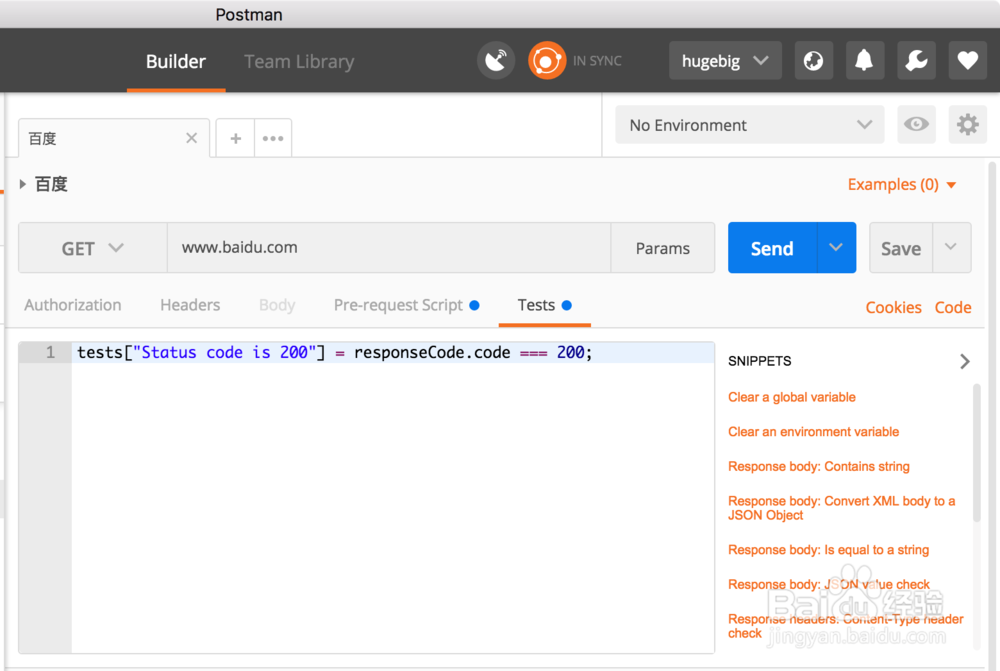
Task: Switch to the Team Library tab
Action: tap(299, 62)
